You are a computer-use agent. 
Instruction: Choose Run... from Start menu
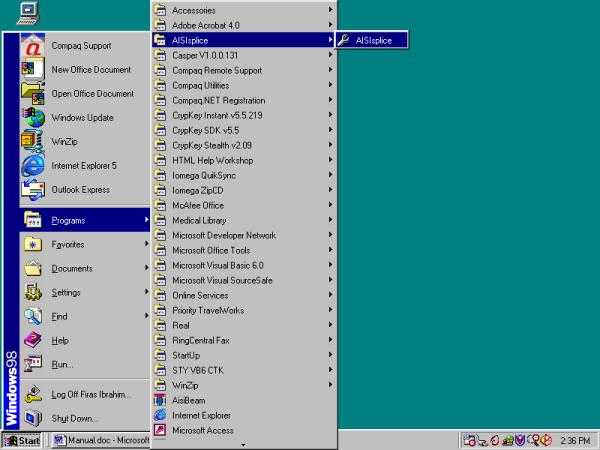click(85, 364)
